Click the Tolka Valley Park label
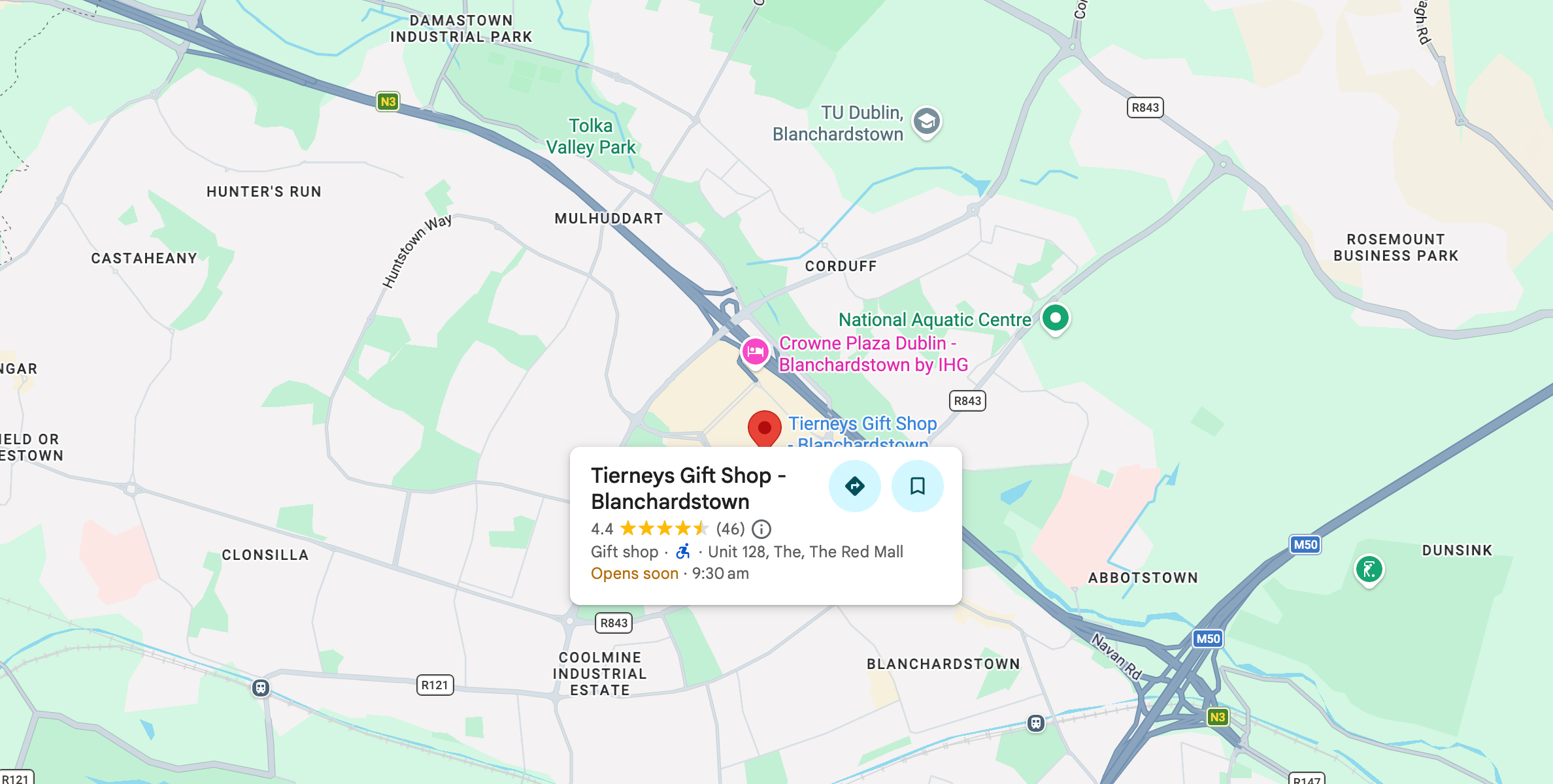Image resolution: width=1553 pixels, height=784 pixels. (591, 136)
